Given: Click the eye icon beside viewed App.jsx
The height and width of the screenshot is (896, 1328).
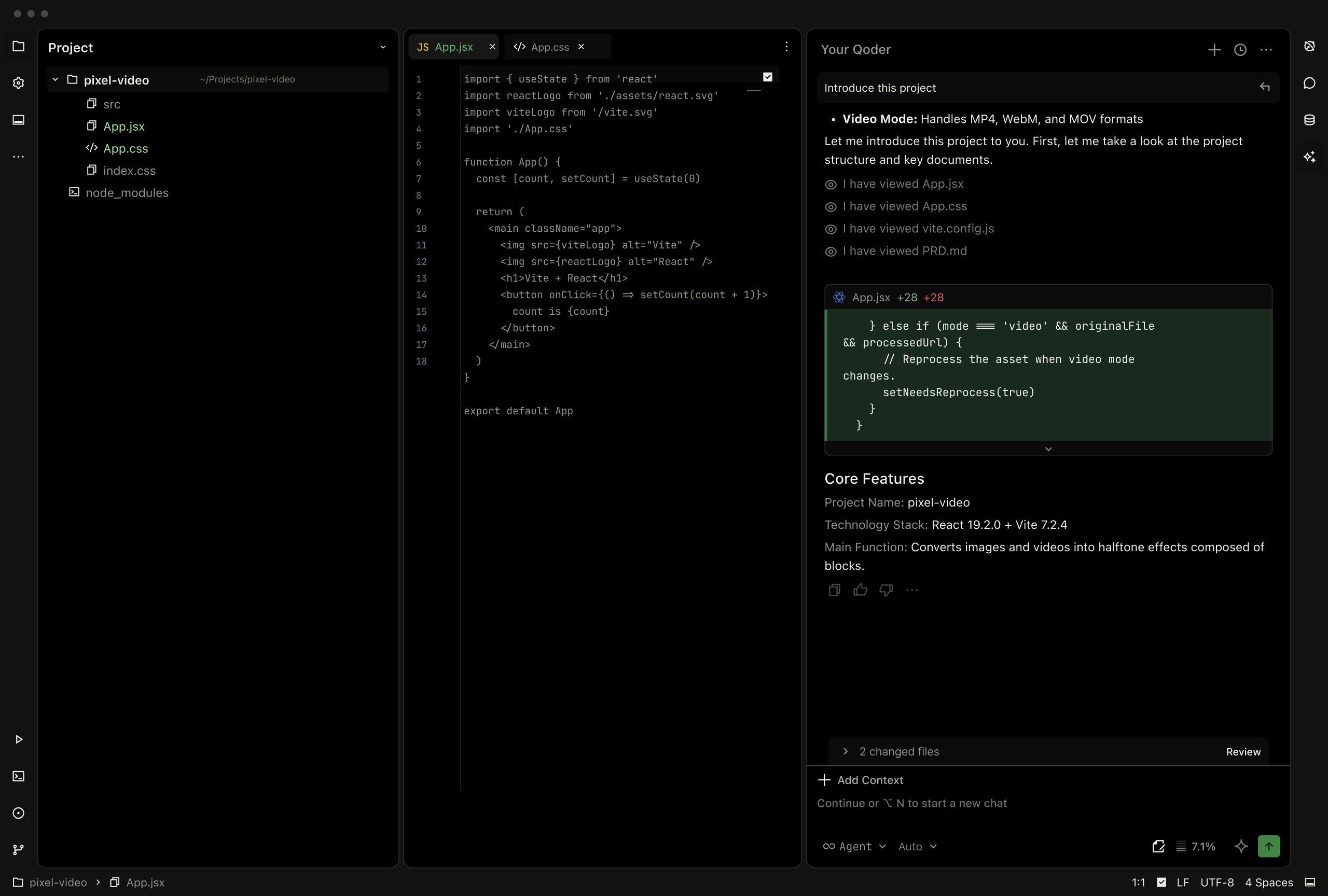Looking at the screenshot, I should [831, 185].
